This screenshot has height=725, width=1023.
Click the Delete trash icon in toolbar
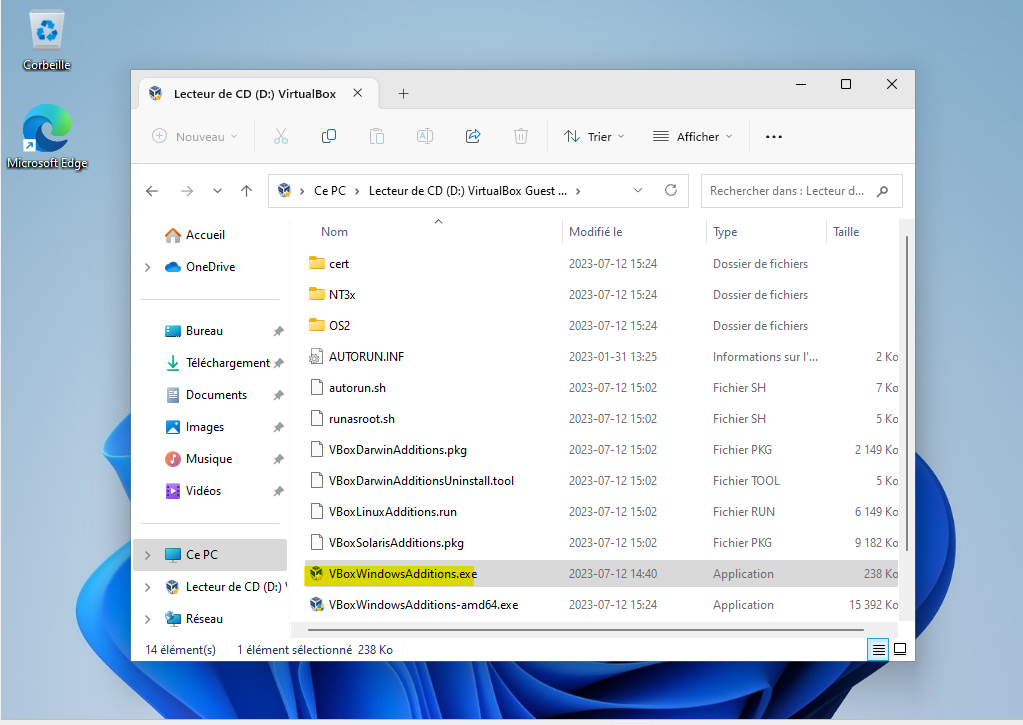pyautogui.click(x=521, y=136)
